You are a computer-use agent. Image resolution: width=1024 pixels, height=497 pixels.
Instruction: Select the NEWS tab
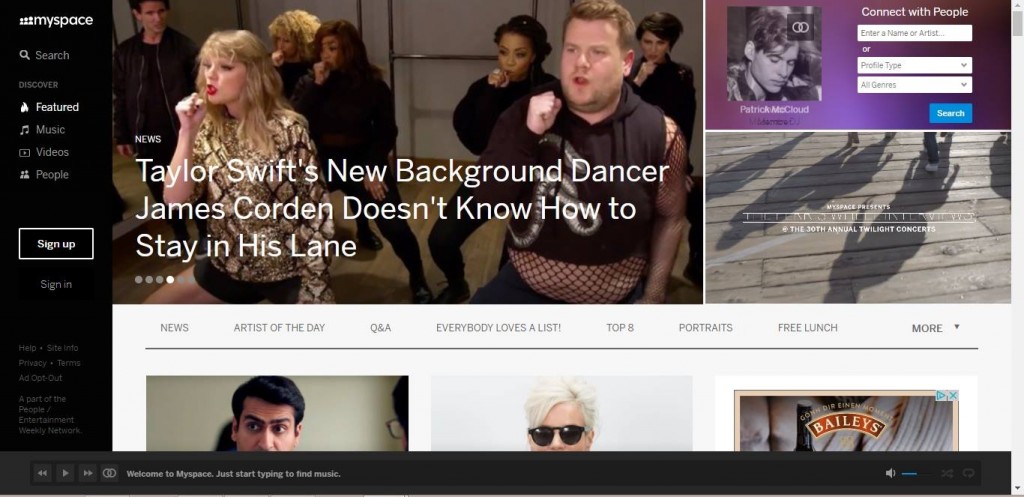point(174,328)
